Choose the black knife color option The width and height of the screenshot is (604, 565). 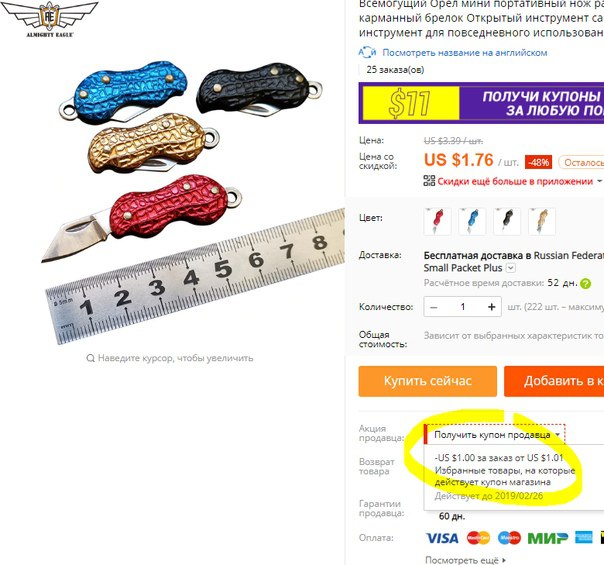[507, 221]
